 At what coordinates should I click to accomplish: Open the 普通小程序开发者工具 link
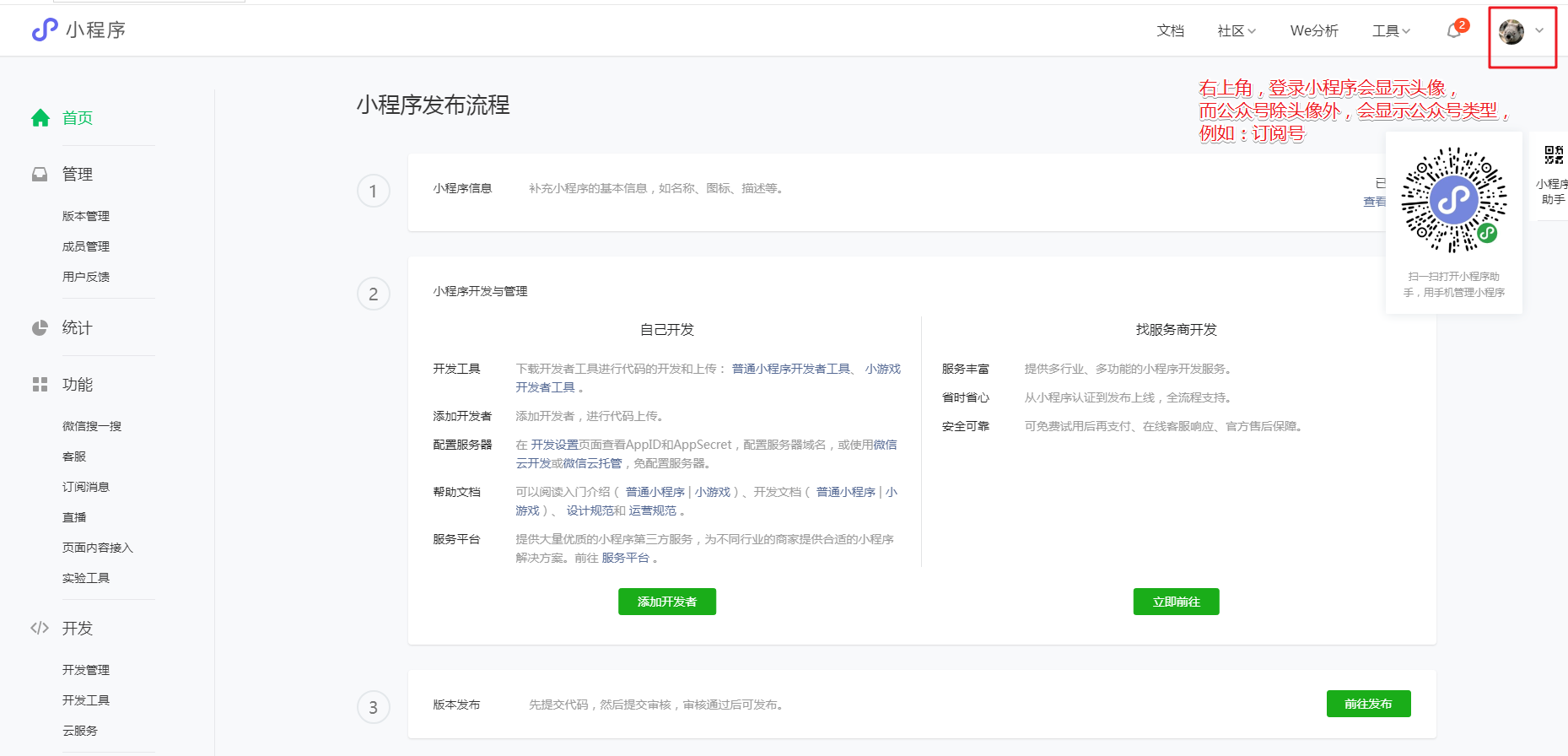pyautogui.click(x=791, y=369)
